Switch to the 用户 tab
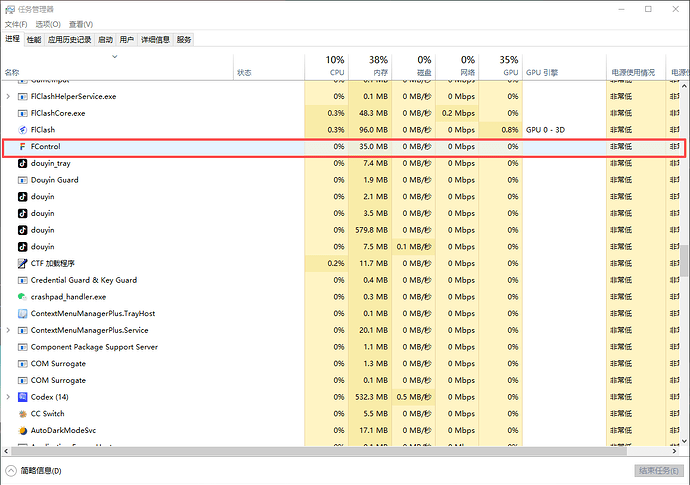The height and width of the screenshot is (485, 690). 127,40
